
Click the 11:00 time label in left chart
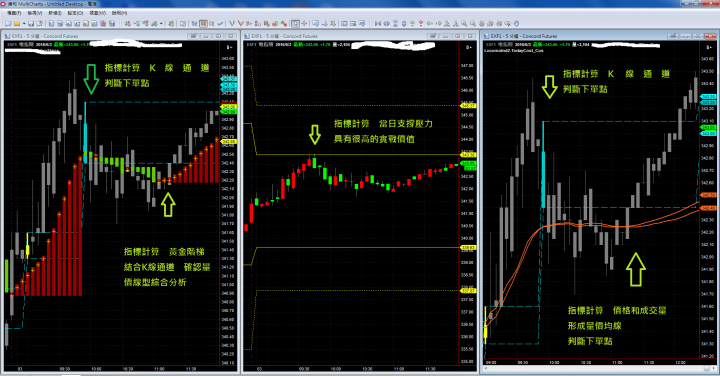pyautogui.click(x=159, y=369)
